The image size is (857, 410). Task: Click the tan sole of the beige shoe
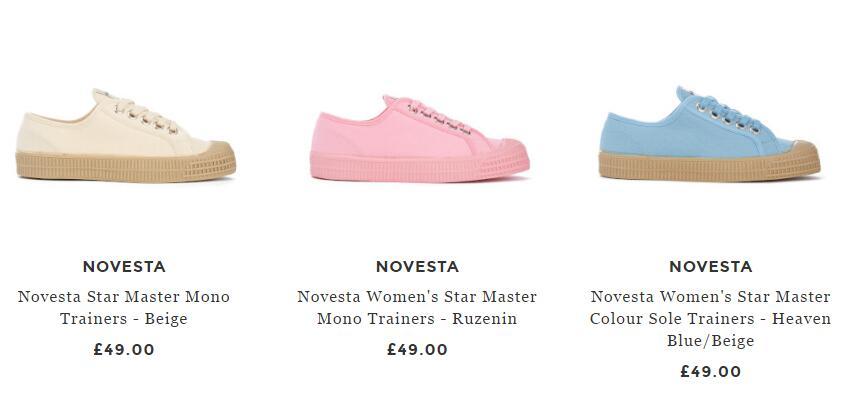click(x=125, y=166)
